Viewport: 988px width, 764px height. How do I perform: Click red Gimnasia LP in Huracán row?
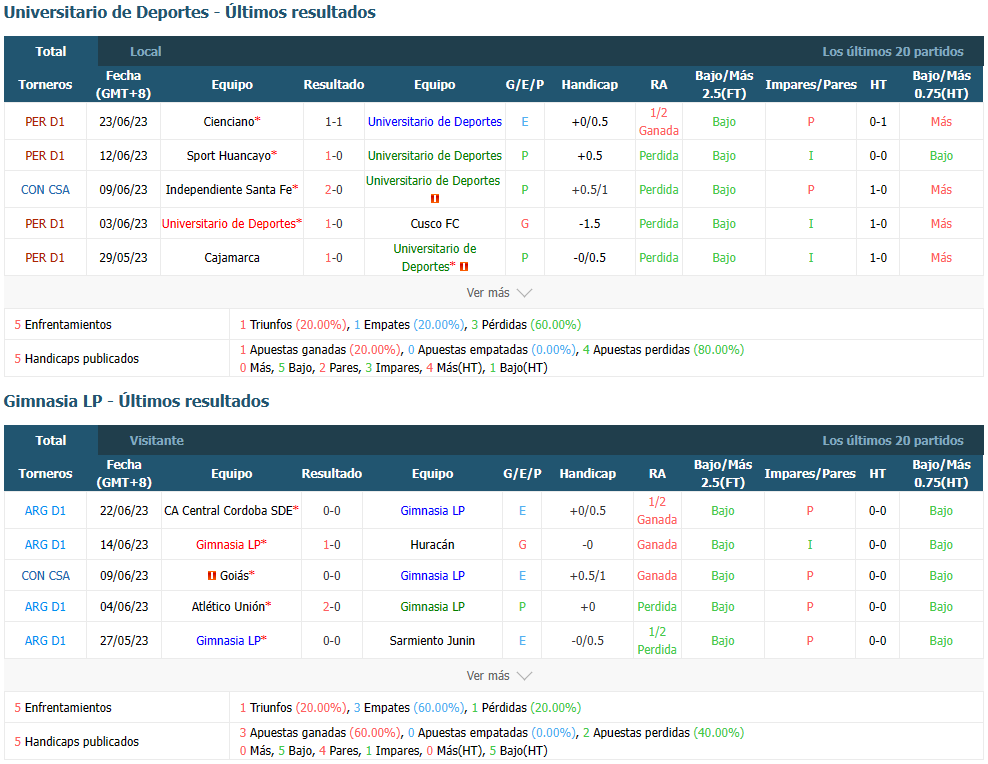click(228, 545)
